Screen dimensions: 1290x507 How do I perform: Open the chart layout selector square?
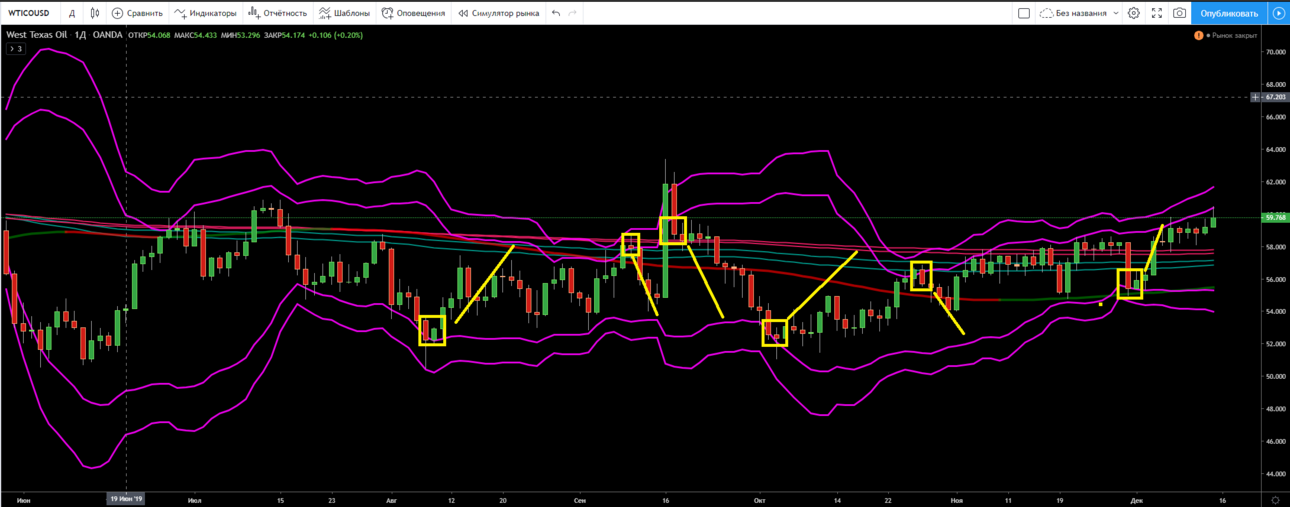(1023, 13)
